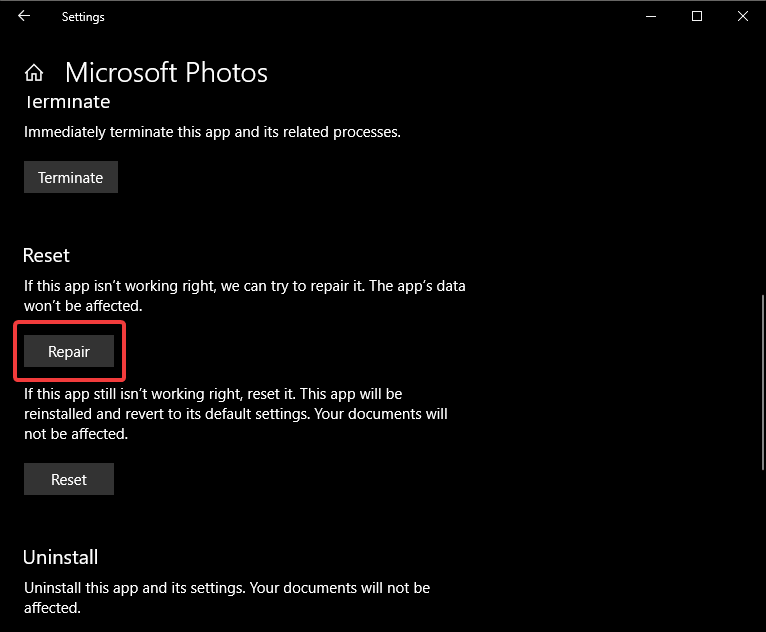
Task: Click the Settings window title text
Action: tap(83, 17)
